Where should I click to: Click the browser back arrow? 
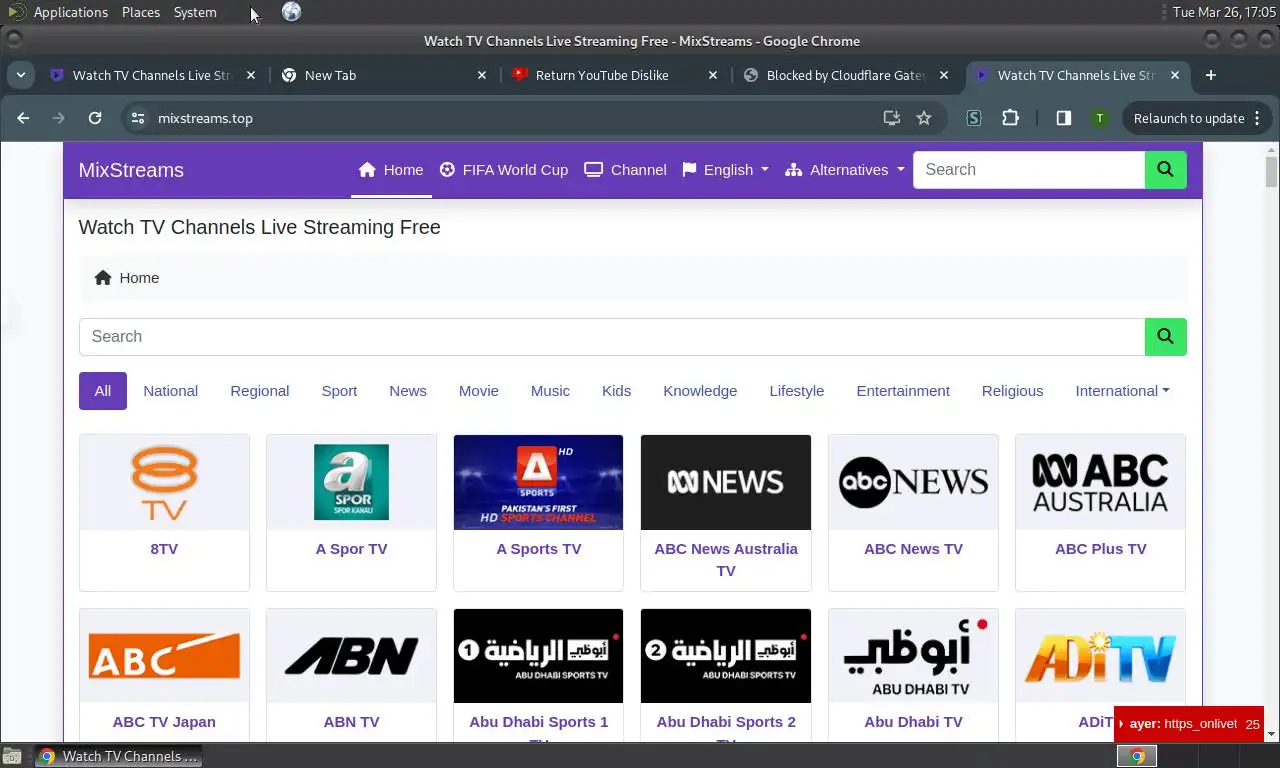pos(23,118)
